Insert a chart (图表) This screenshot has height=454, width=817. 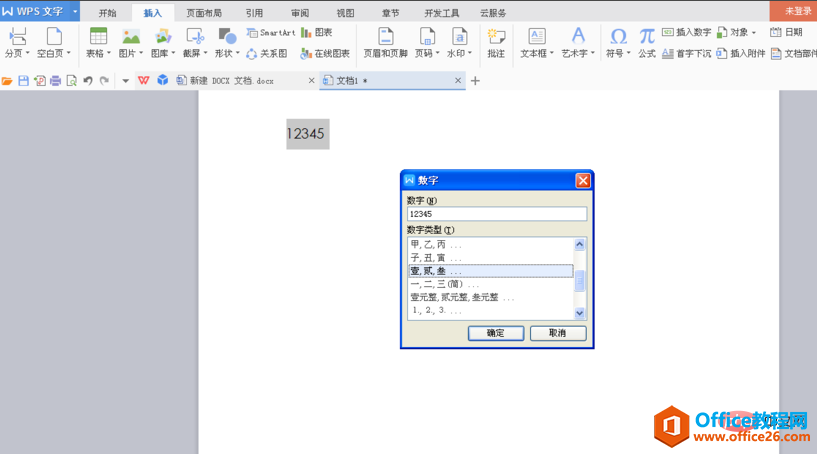[317, 33]
